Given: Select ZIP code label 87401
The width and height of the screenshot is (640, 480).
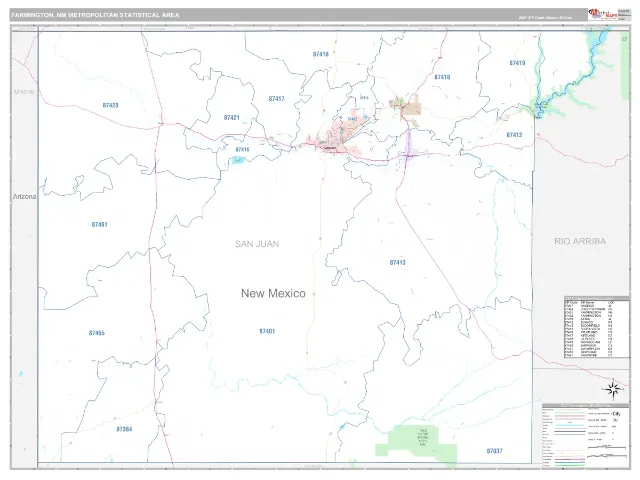Looking at the screenshot, I should [267, 331].
